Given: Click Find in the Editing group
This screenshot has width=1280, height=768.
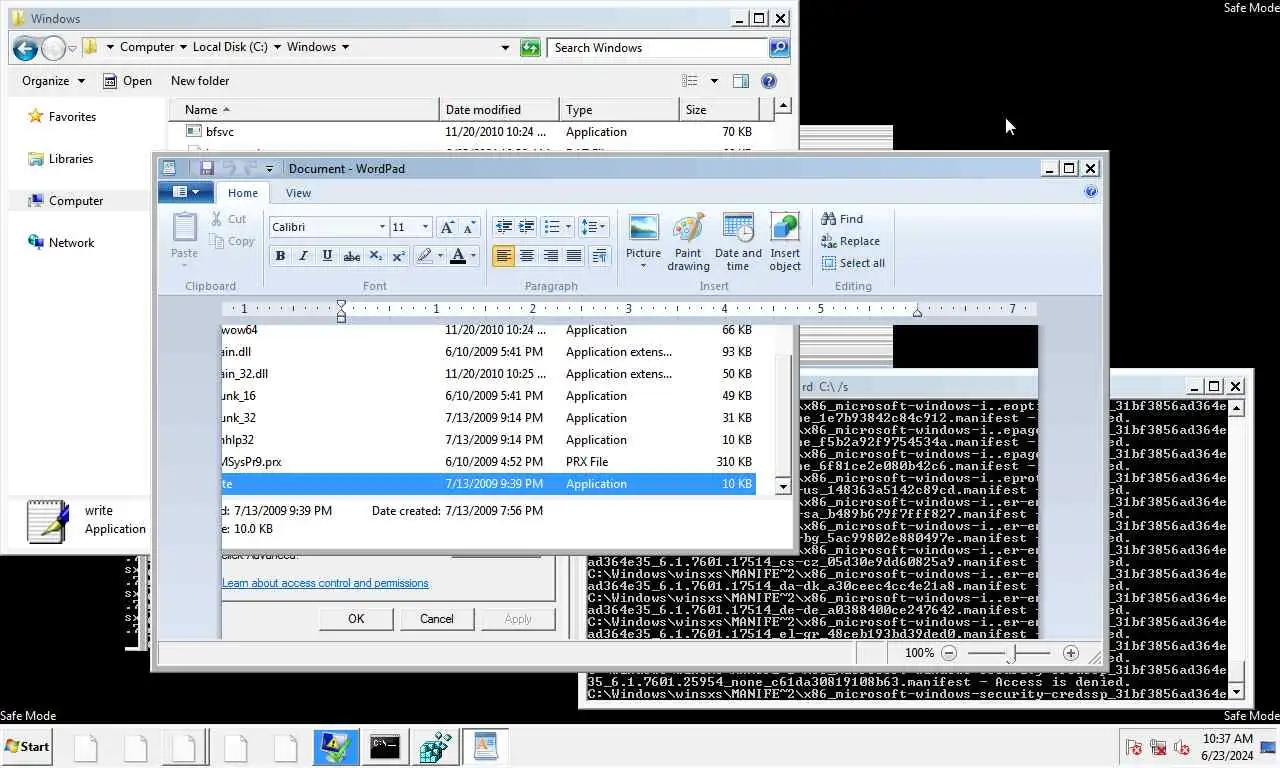Looking at the screenshot, I should [x=842, y=219].
